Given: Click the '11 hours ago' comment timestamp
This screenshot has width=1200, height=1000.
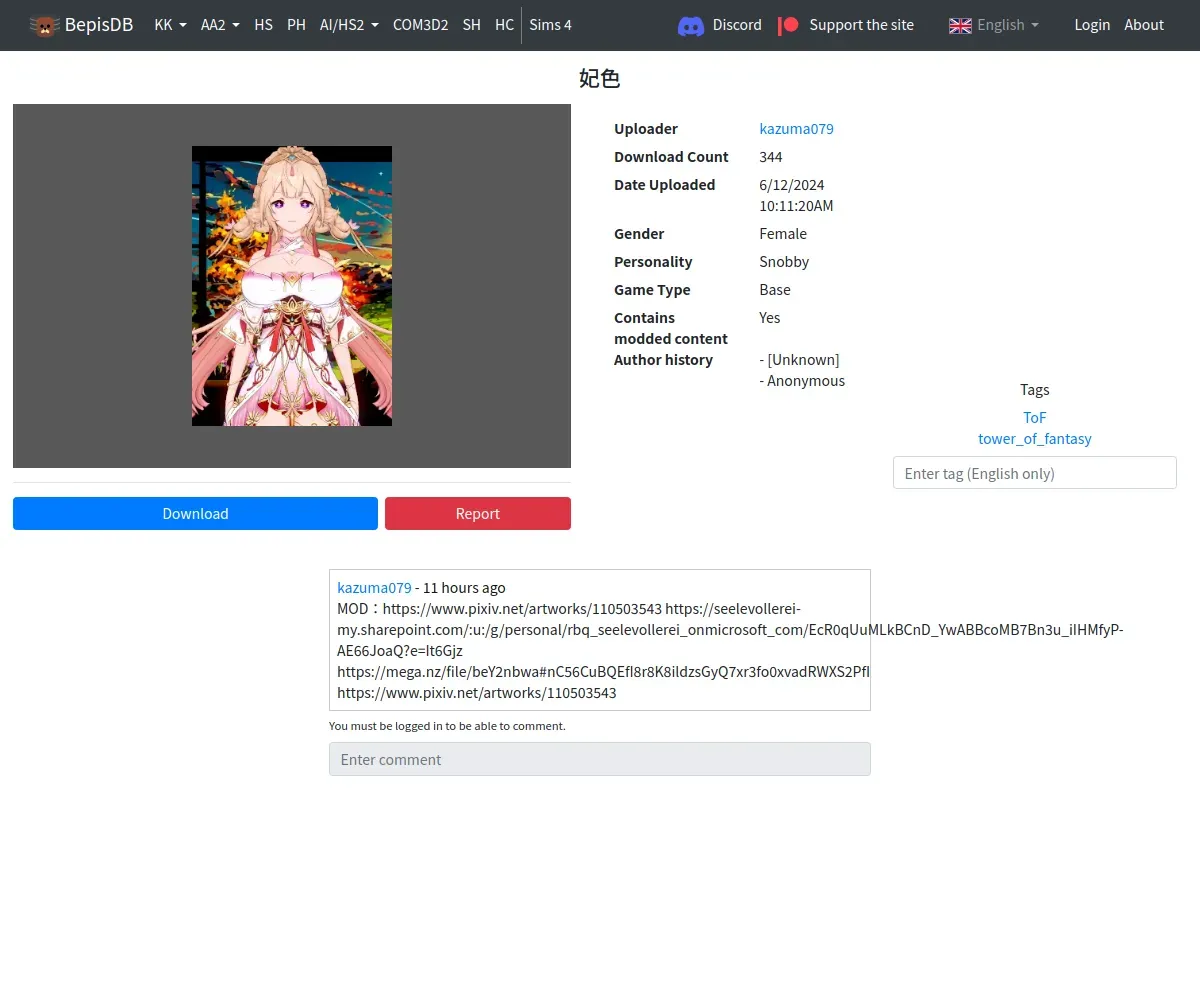Looking at the screenshot, I should coord(465,588).
